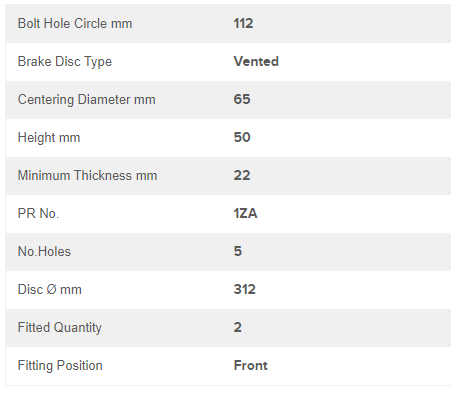Click the Fitted Quantity label
The width and height of the screenshot is (451, 394).
(x=60, y=328)
